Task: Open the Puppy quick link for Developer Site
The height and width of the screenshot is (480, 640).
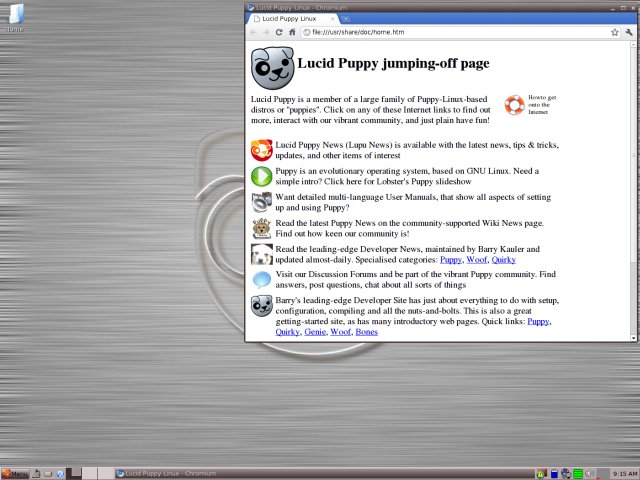Action: click(x=538, y=322)
